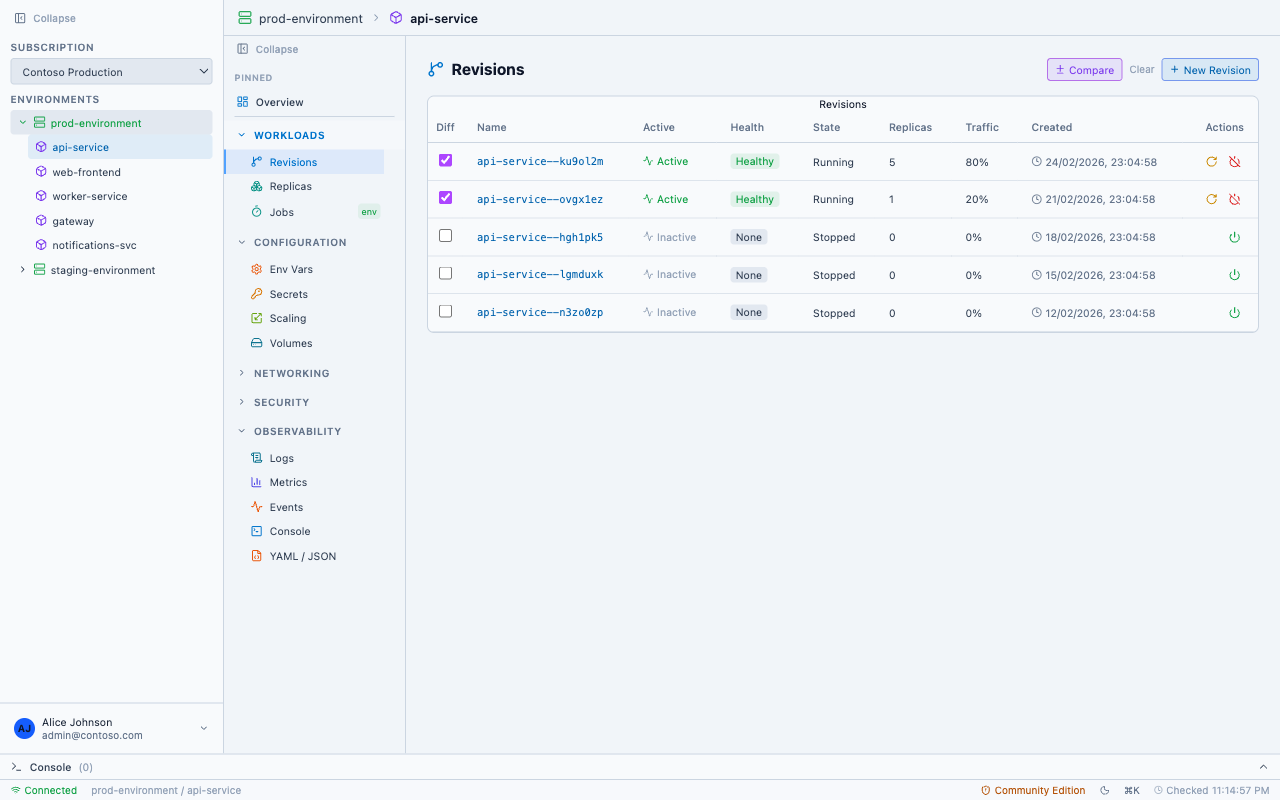Screen dimensions: 1280x800
Task: Expand the Console panel at the bottom
Action: 1262,767
